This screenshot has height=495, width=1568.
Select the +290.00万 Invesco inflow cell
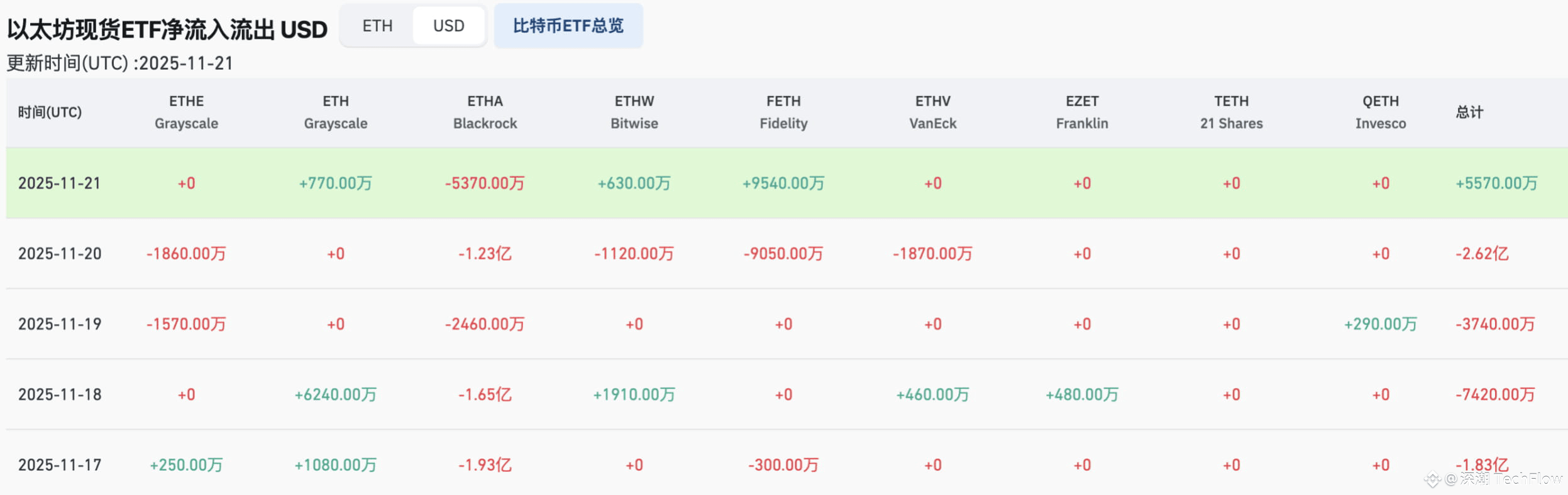click(x=1380, y=324)
